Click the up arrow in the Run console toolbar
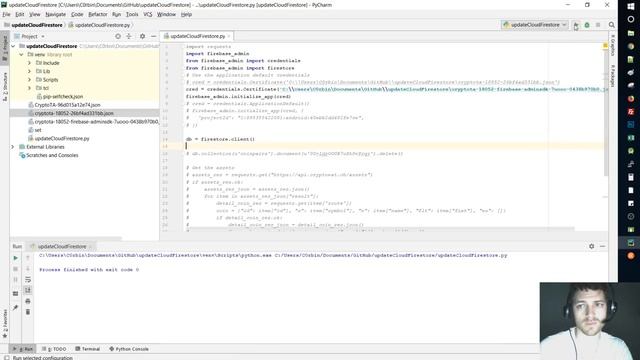This screenshot has width=640, height=360. pyautogui.click(x=28, y=258)
